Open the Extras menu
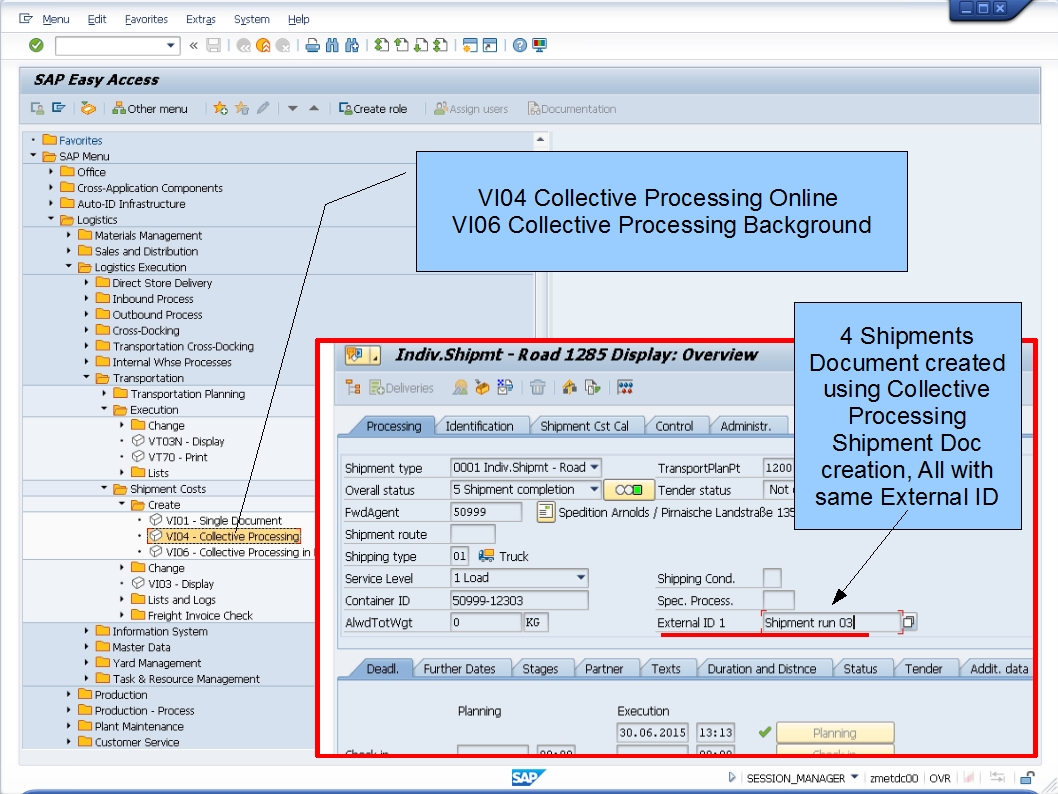 [x=200, y=19]
